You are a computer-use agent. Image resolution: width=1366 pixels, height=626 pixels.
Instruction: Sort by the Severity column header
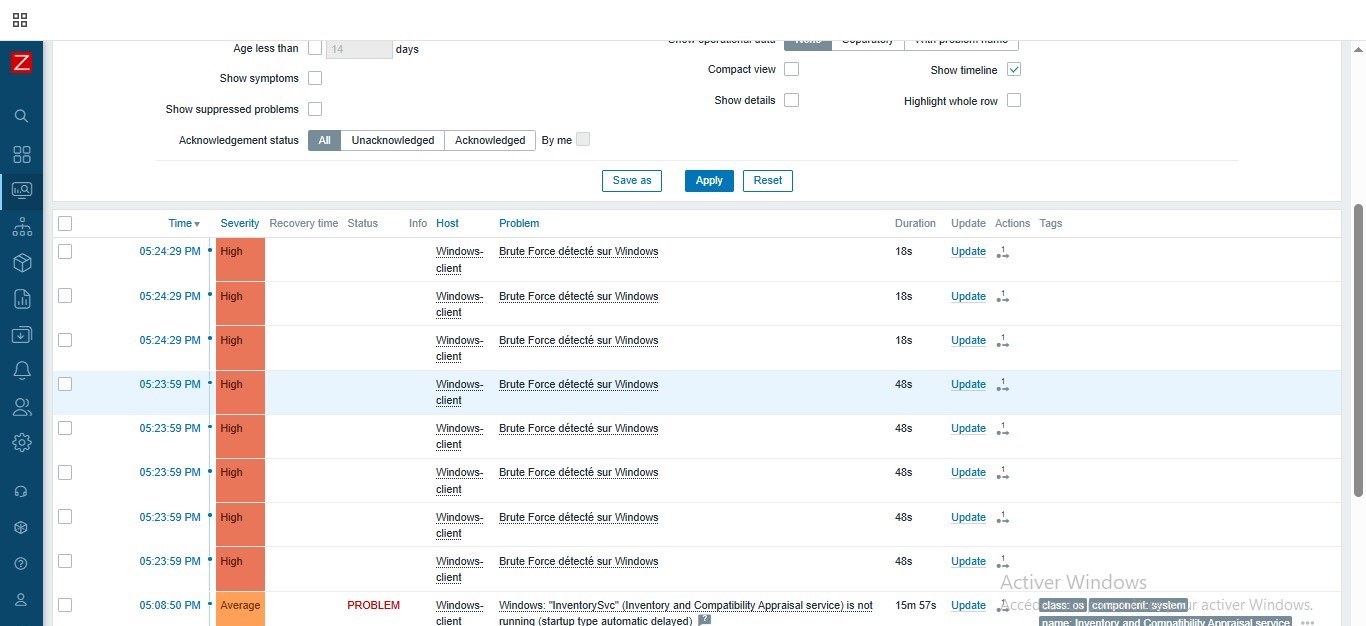(240, 223)
